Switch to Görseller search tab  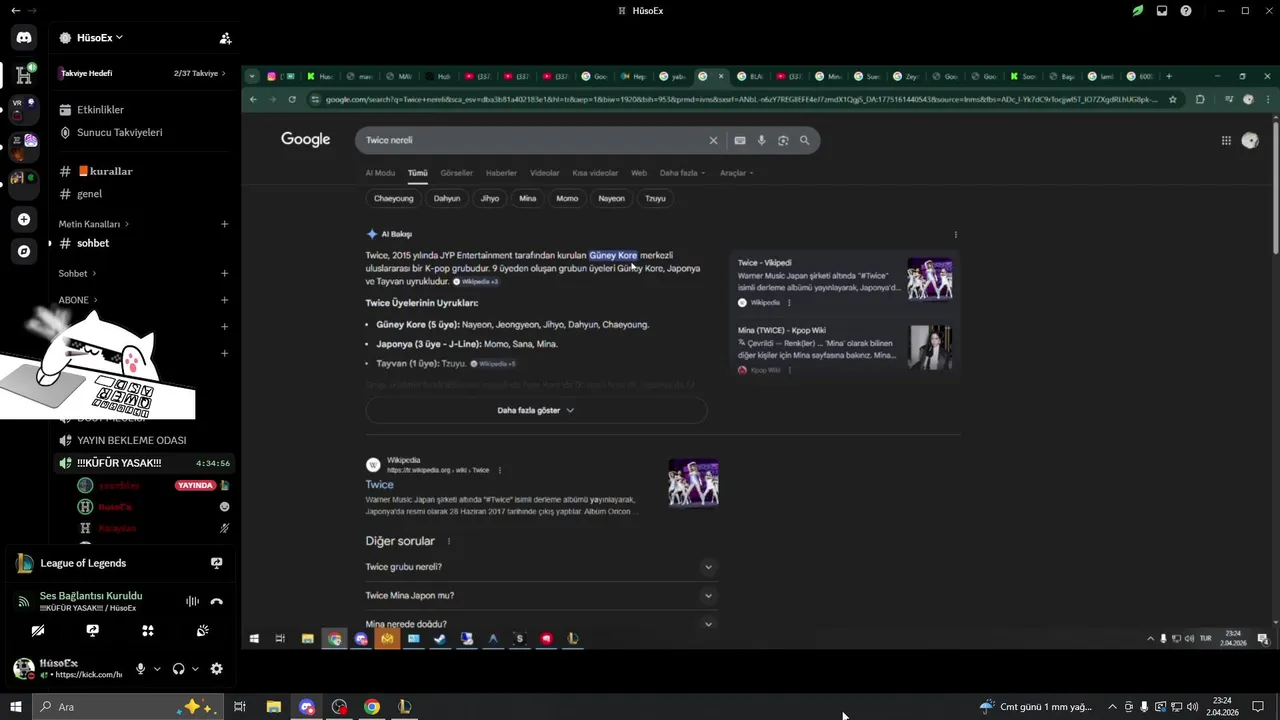(x=456, y=173)
